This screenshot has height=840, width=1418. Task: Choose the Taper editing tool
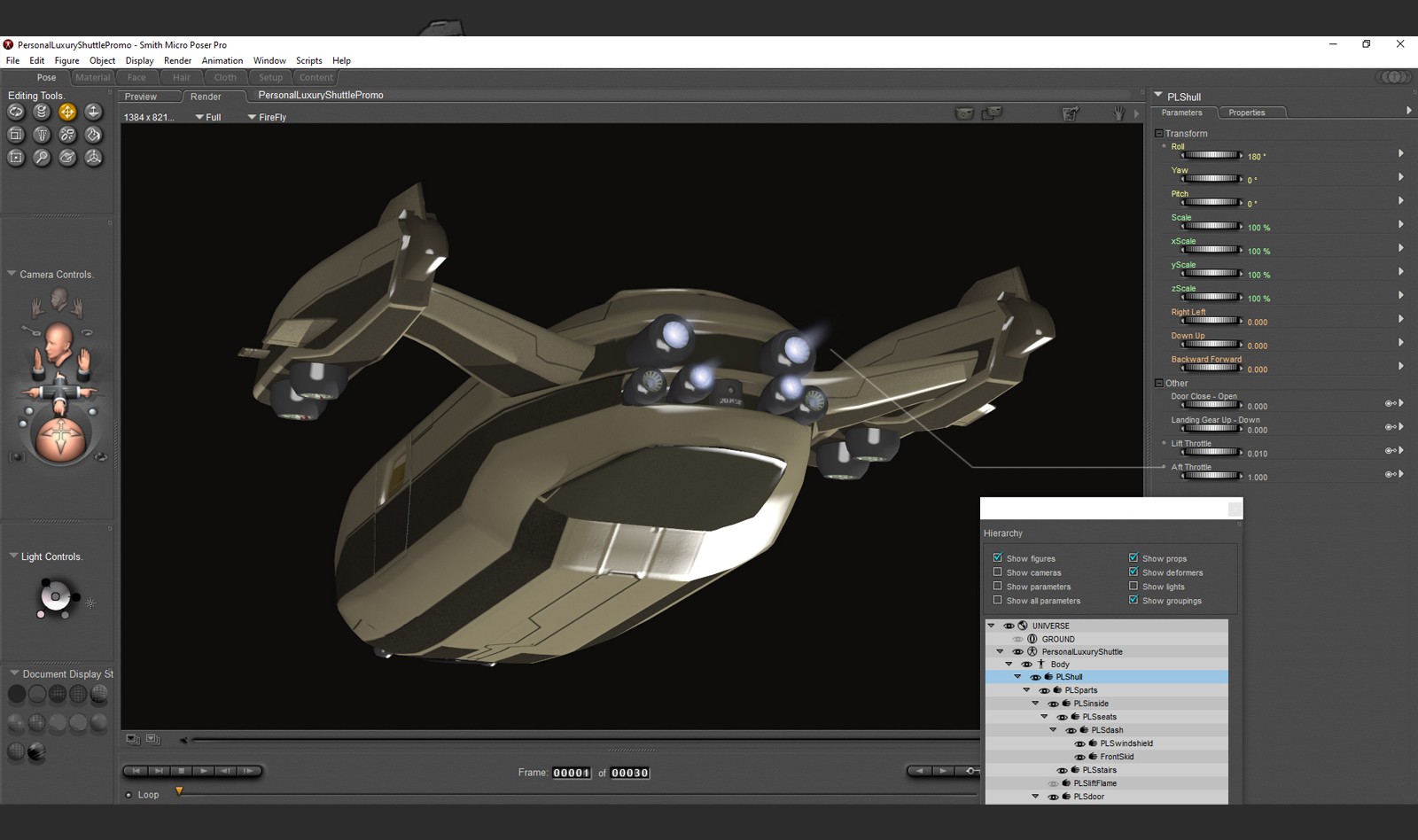pyautogui.click(x=42, y=135)
